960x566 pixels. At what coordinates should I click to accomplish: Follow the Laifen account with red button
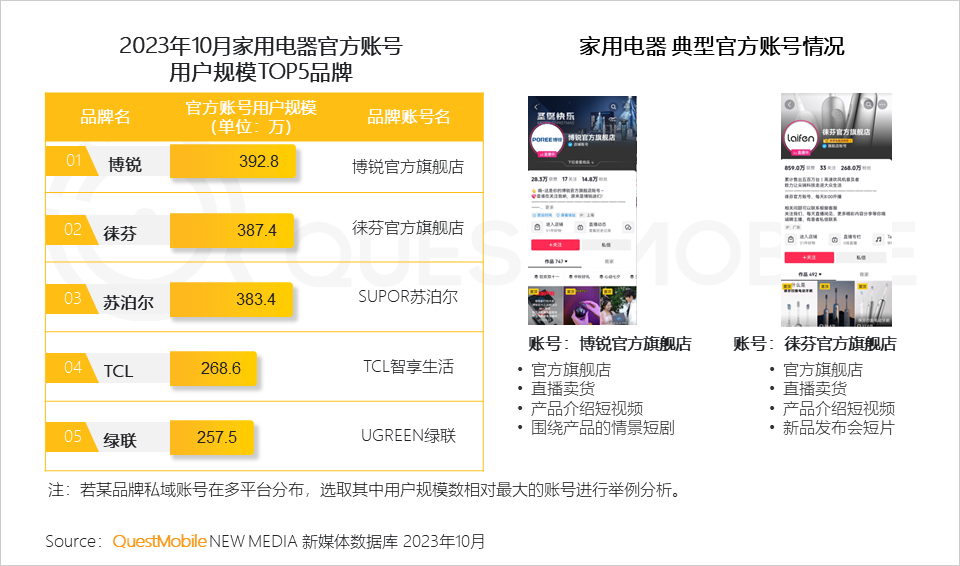[809, 257]
